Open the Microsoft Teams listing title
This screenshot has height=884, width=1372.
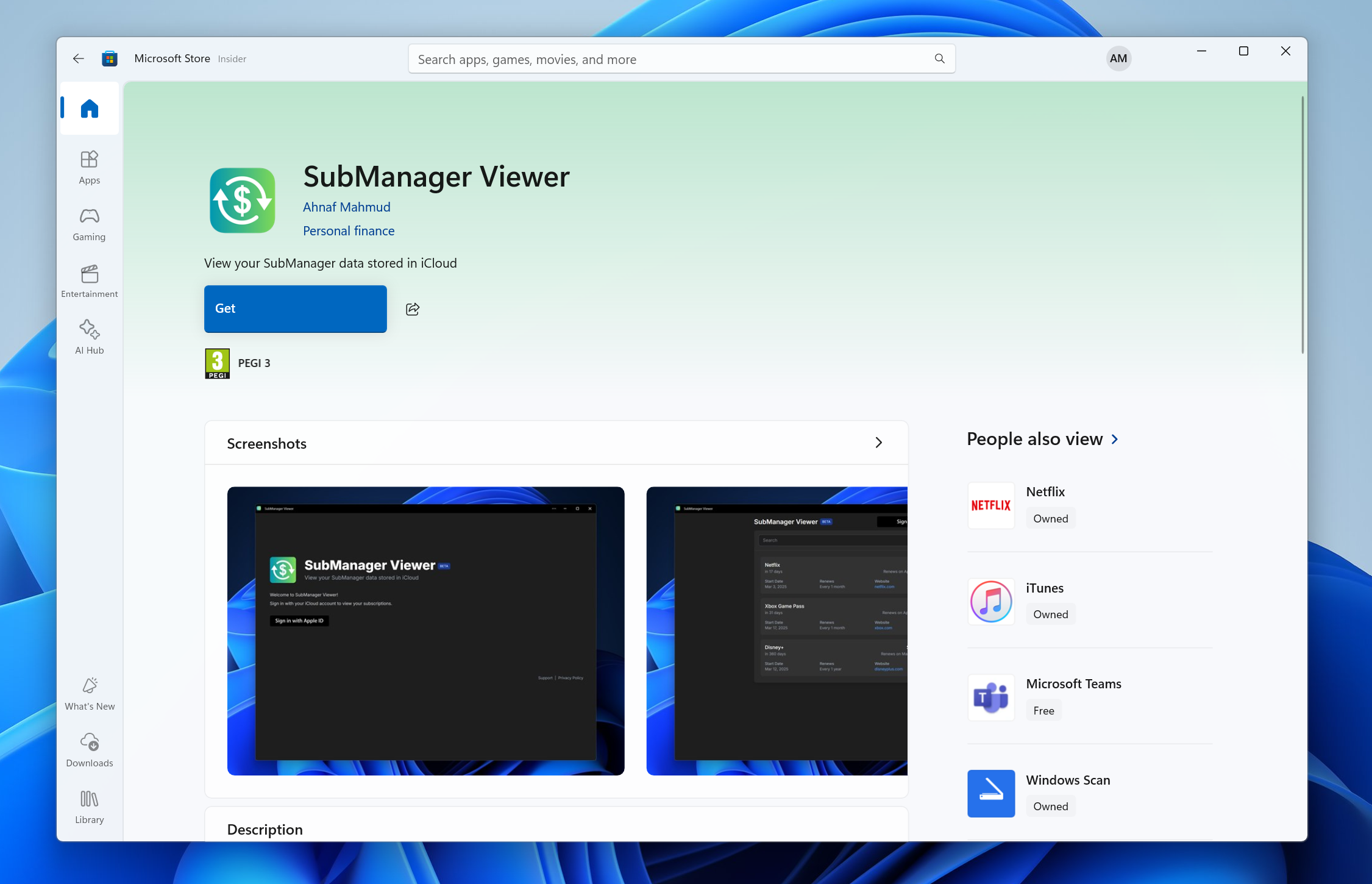click(x=1073, y=684)
